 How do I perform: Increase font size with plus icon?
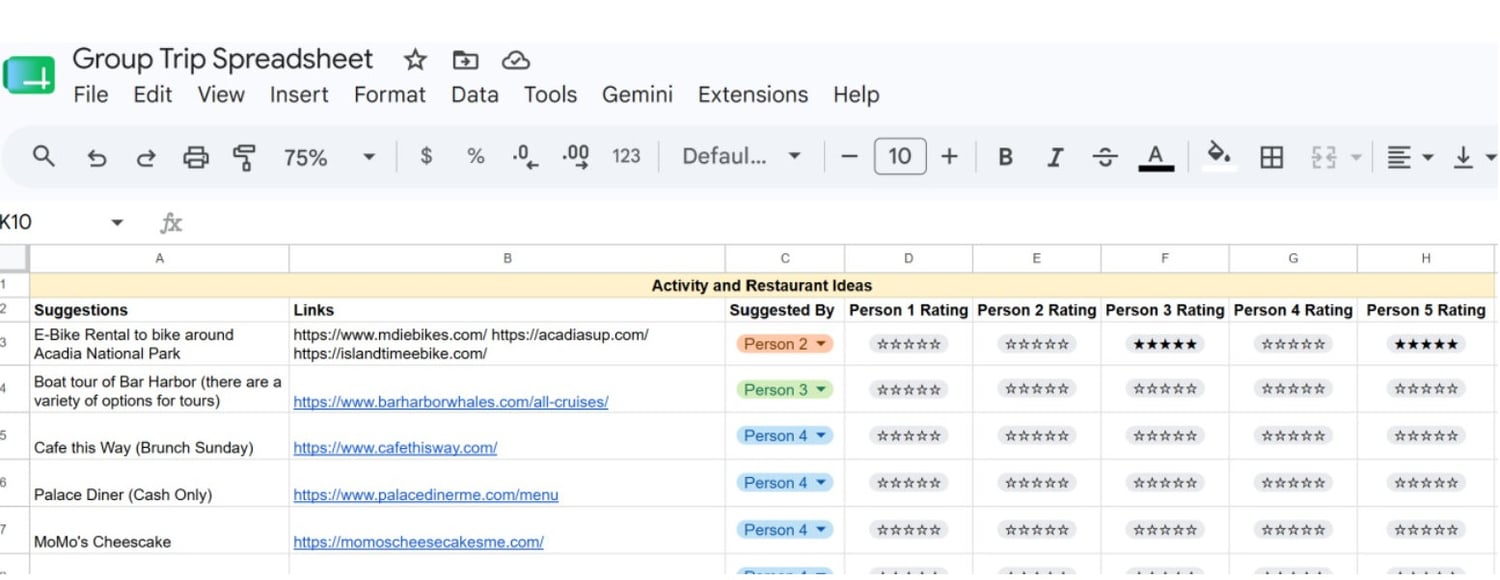[950, 156]
